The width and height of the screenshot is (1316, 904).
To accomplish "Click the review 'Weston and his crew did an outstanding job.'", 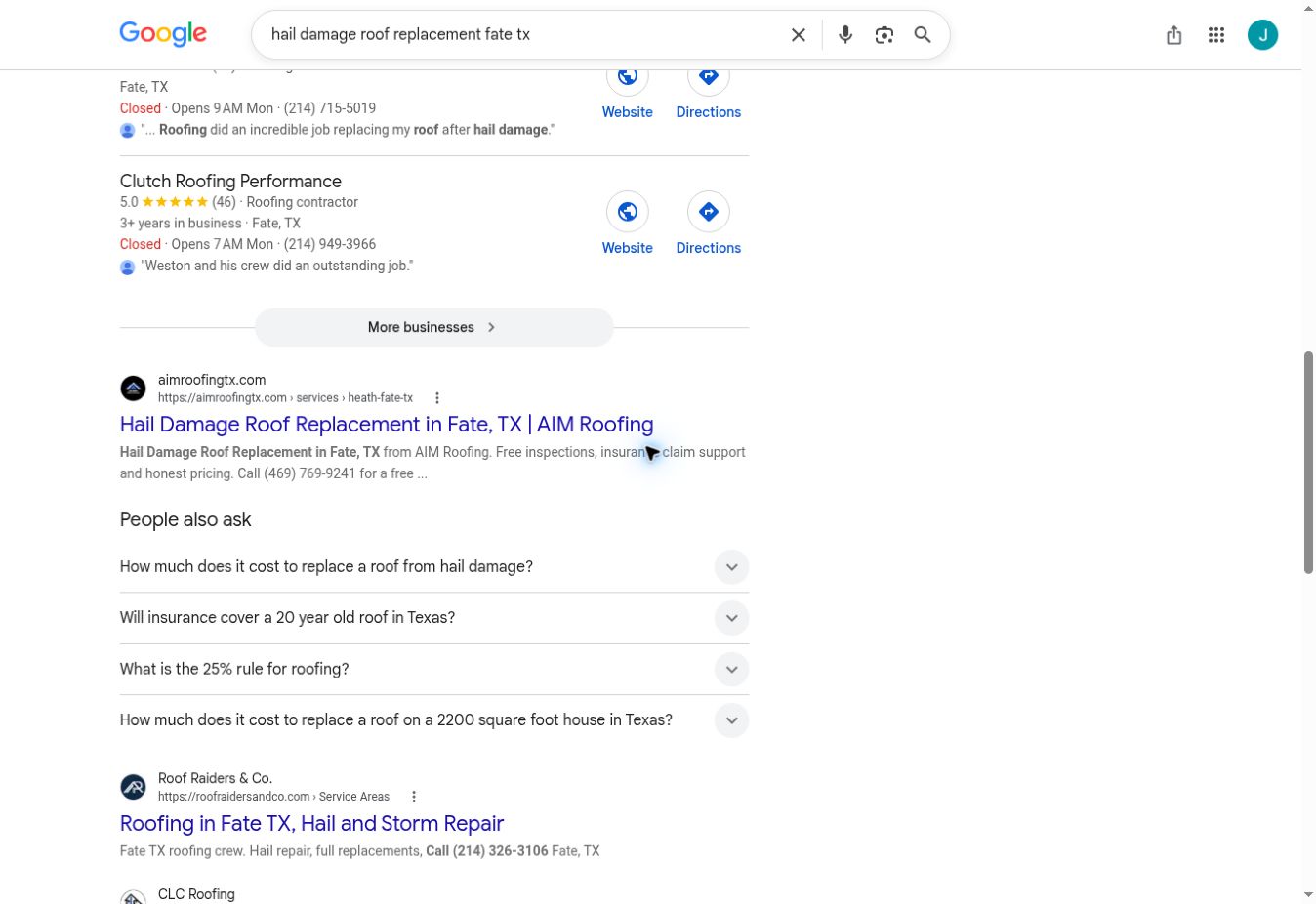I will click(x=277, y=266).
